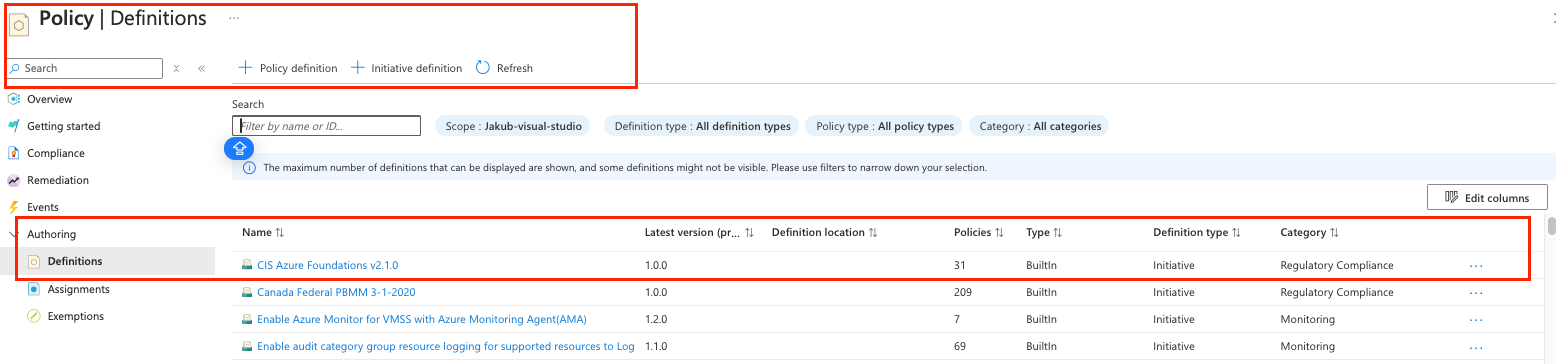Viewport: 1556px width, 364px height.
Task: Select the Compliance sidebar icon
Action: (x=14, y=153)
